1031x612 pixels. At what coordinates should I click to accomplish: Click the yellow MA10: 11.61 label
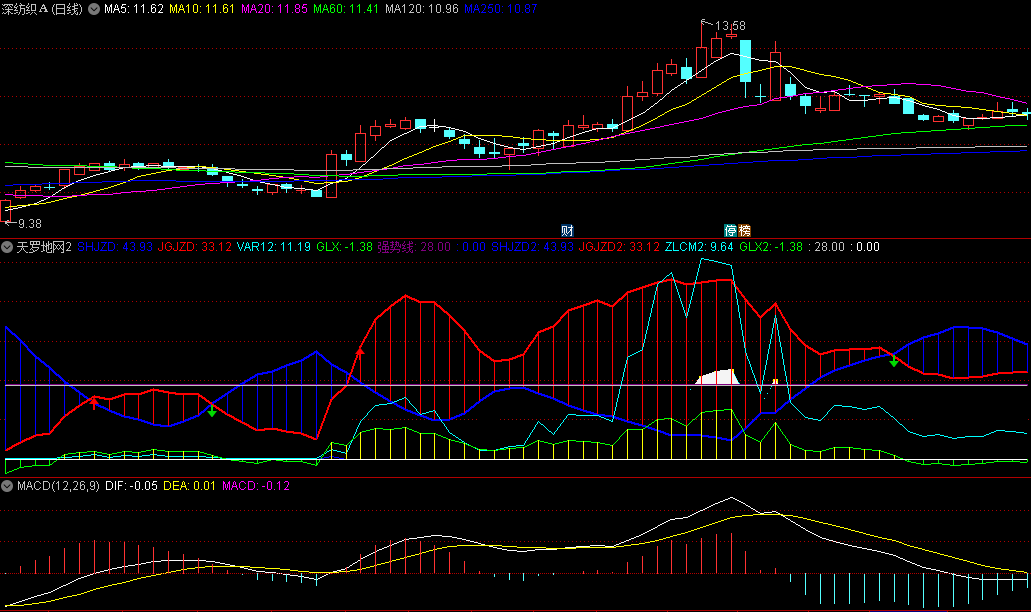(x=202, y=9)
